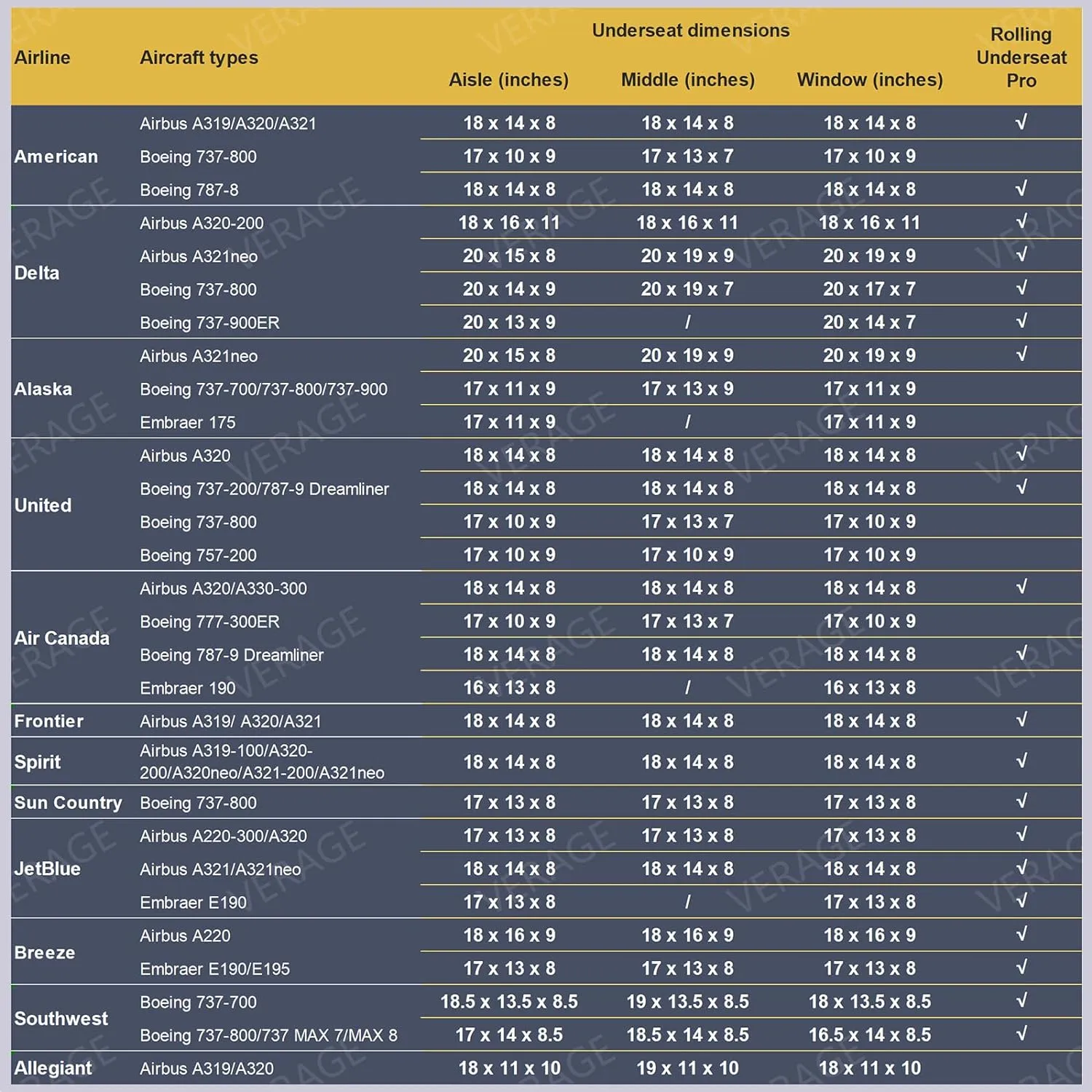Click the Rolling Underseat Pro header
This screenshot has height=1092, width=1092.
click(x=1021, y=57)
